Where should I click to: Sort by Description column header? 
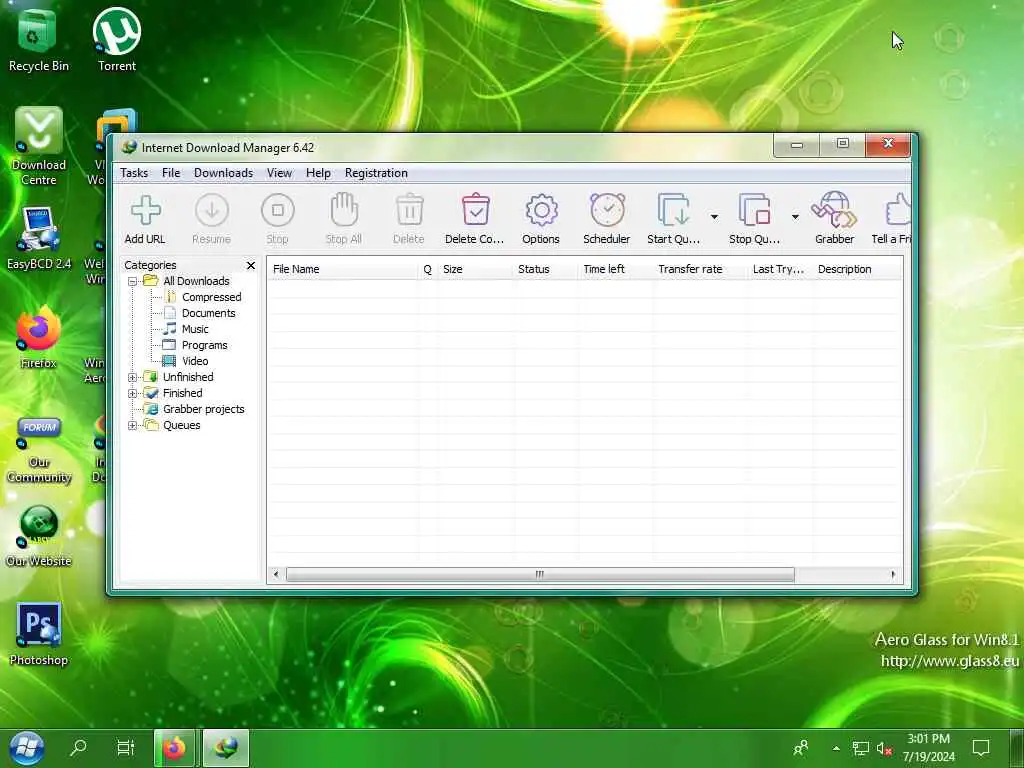[x=857, y=269]
